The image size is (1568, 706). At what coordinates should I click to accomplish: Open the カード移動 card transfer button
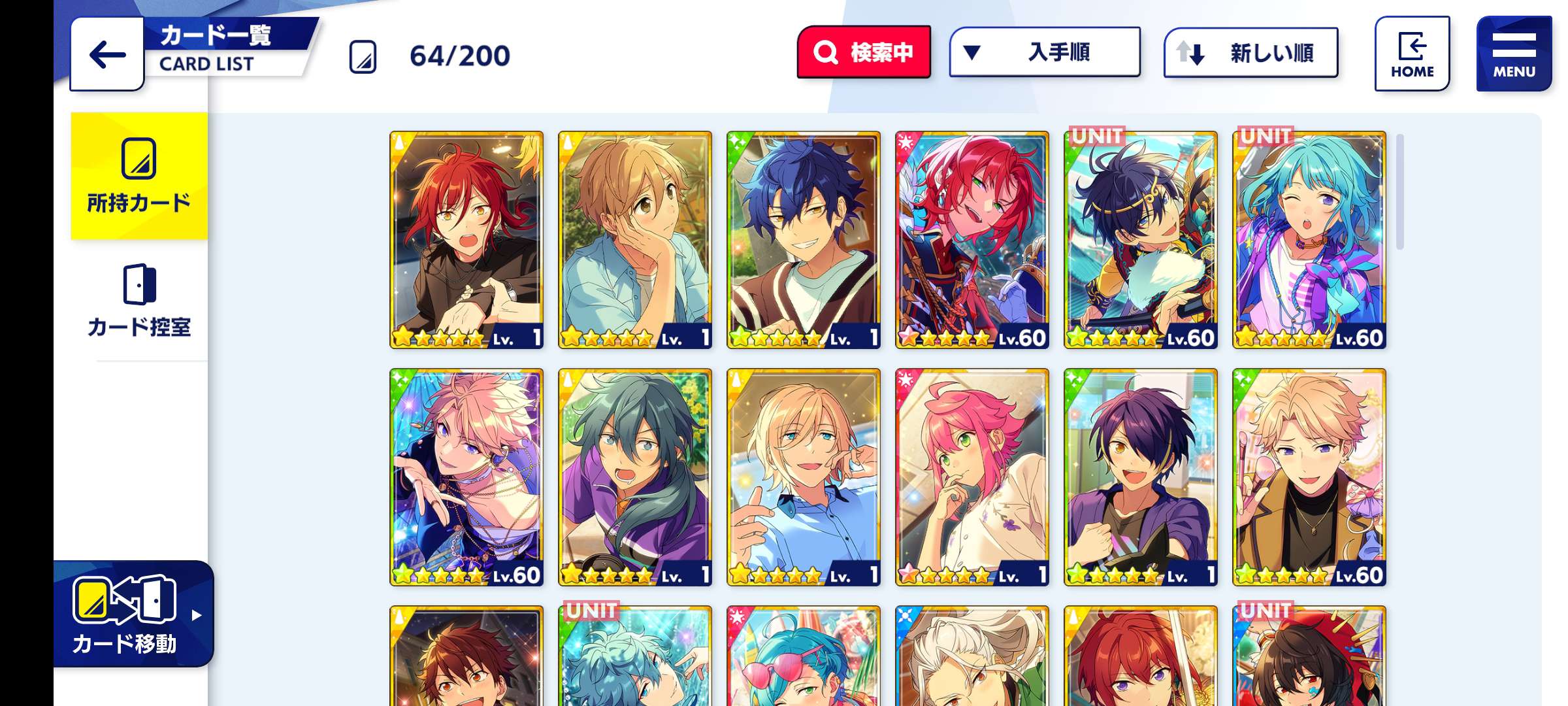pyautogui.click(x=133, y=614)
